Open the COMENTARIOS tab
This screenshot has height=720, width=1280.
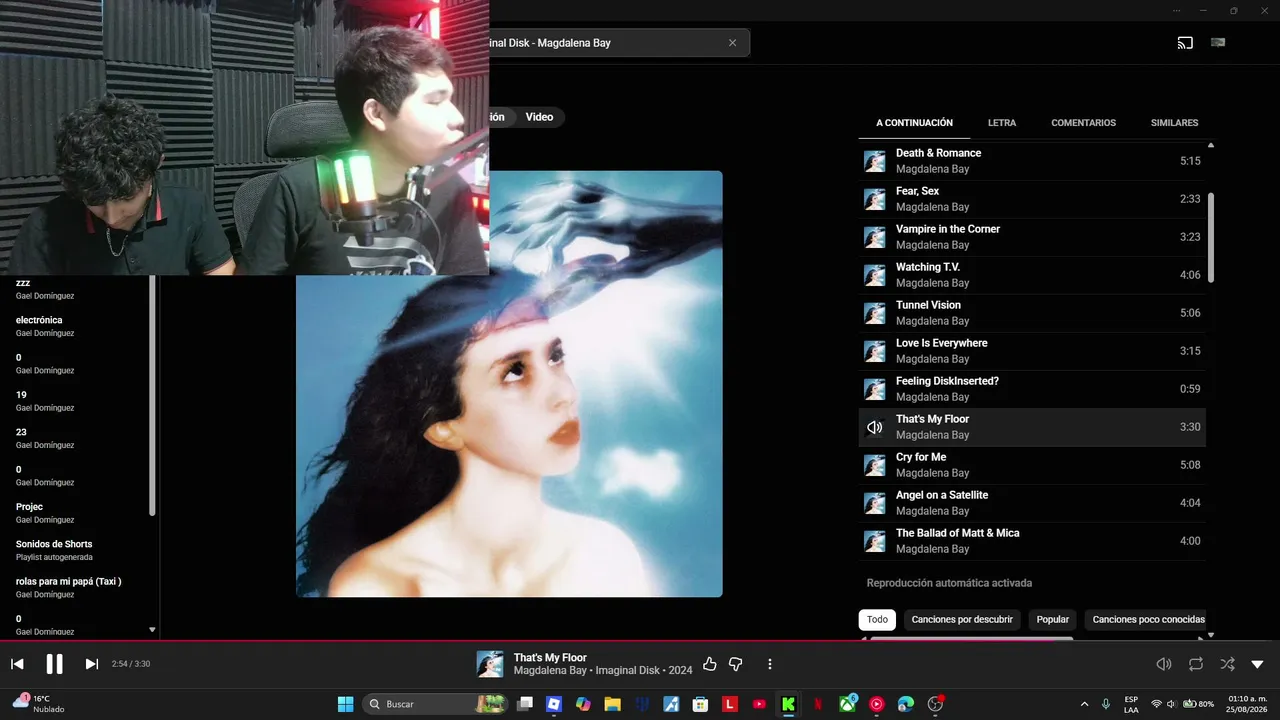1083,123
